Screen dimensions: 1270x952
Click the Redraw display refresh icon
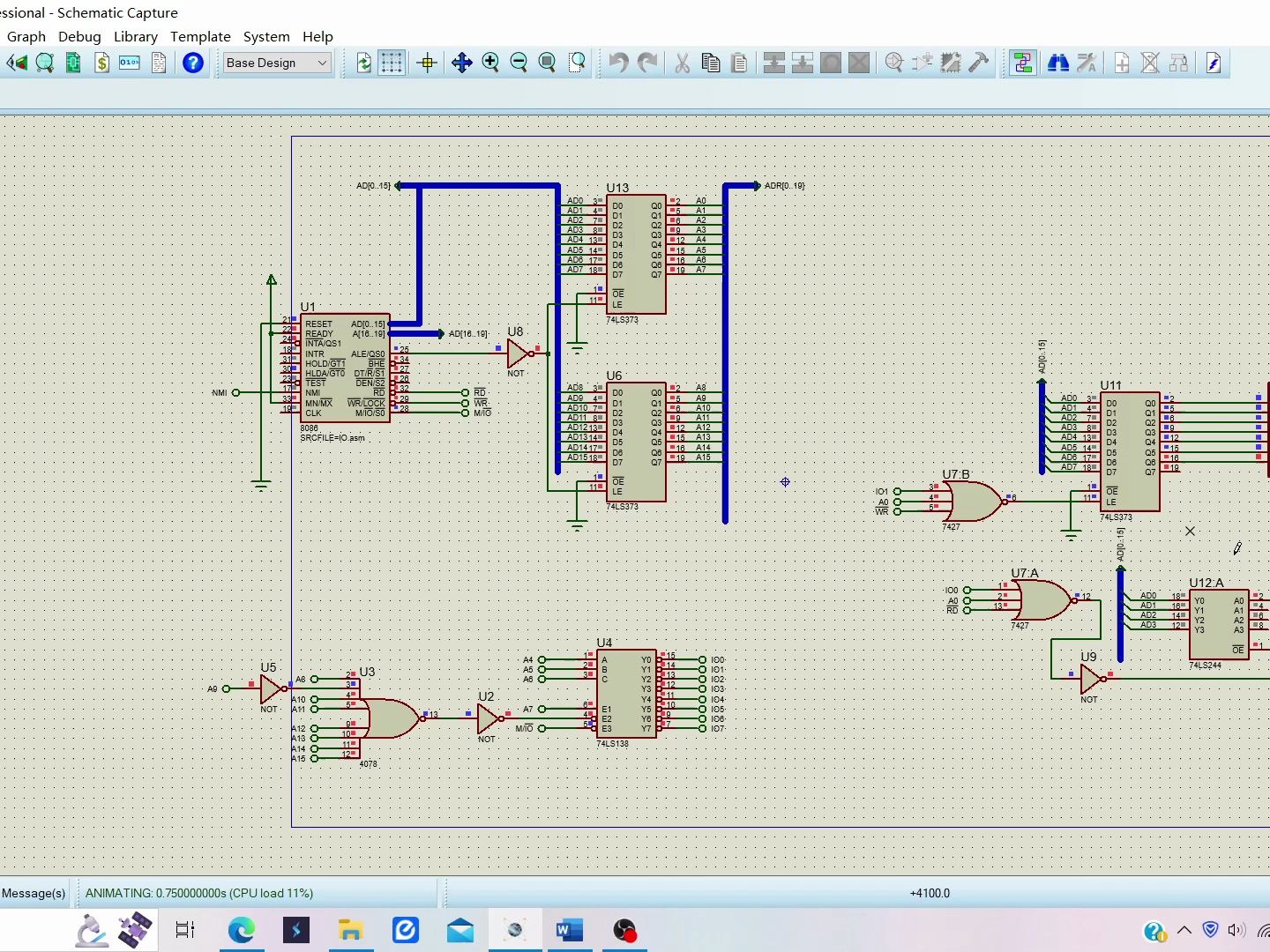(363, 63)
